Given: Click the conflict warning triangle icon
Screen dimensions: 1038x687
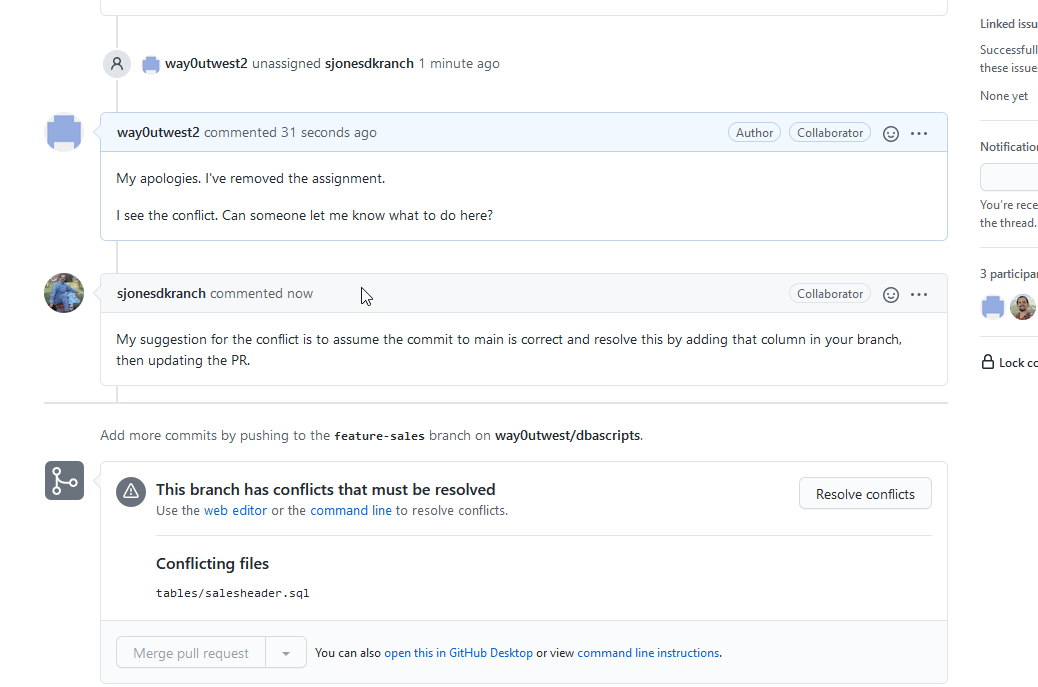Looking at the screenshot, I should point(131,491).
